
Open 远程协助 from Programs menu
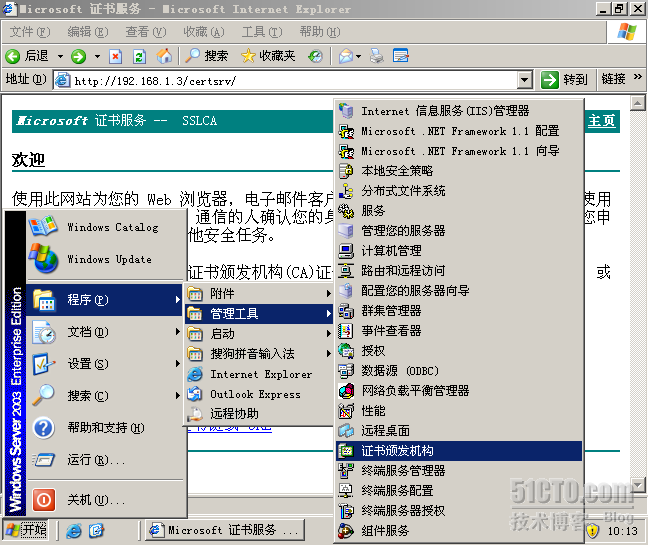pos(259,414)
